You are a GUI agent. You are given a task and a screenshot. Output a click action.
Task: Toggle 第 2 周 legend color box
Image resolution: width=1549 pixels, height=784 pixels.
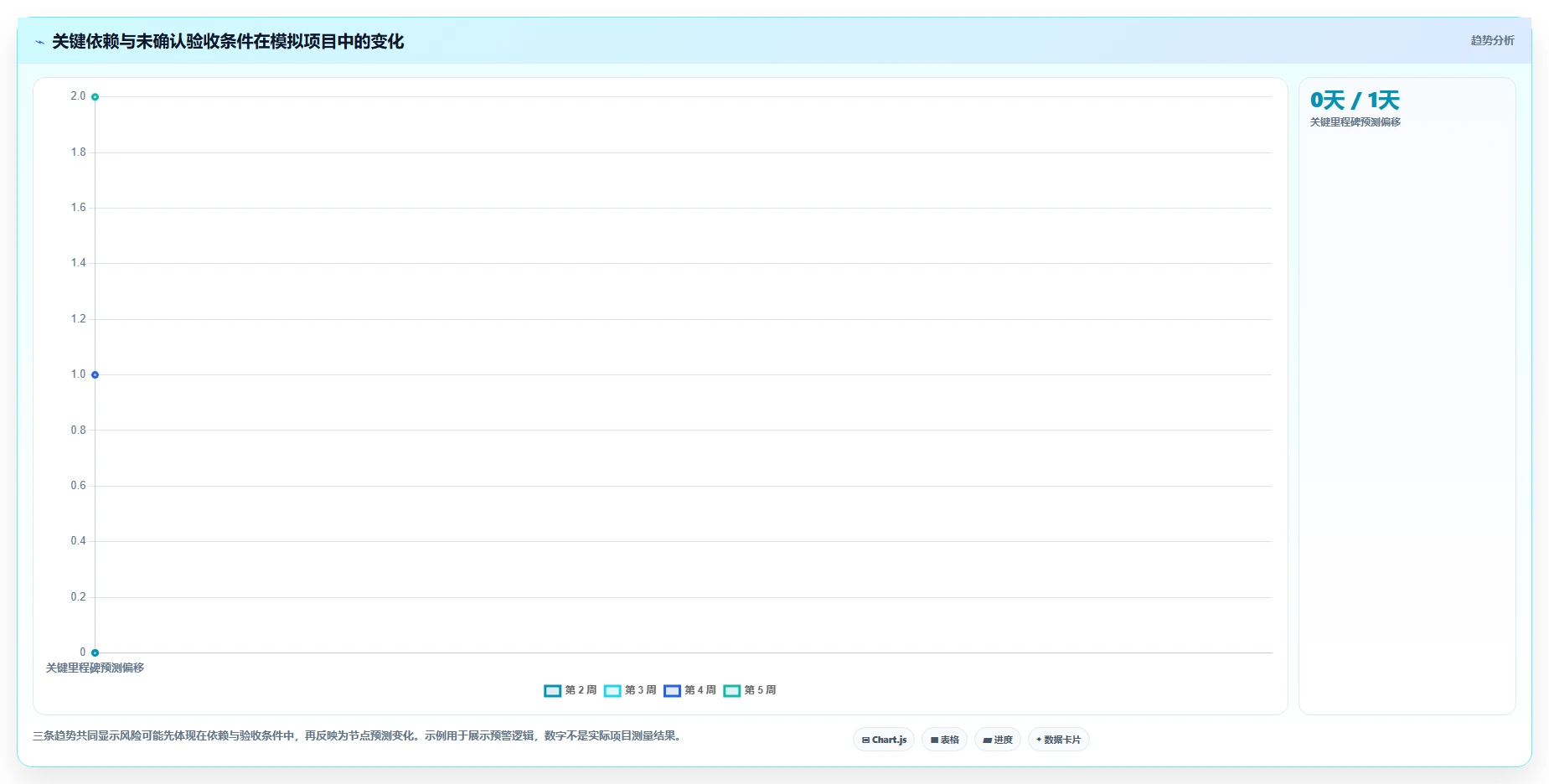click(x=552, y=691)
